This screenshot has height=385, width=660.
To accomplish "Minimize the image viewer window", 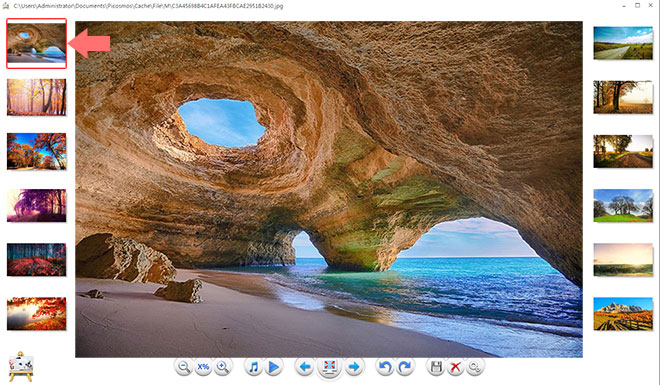I will point(624,5).
